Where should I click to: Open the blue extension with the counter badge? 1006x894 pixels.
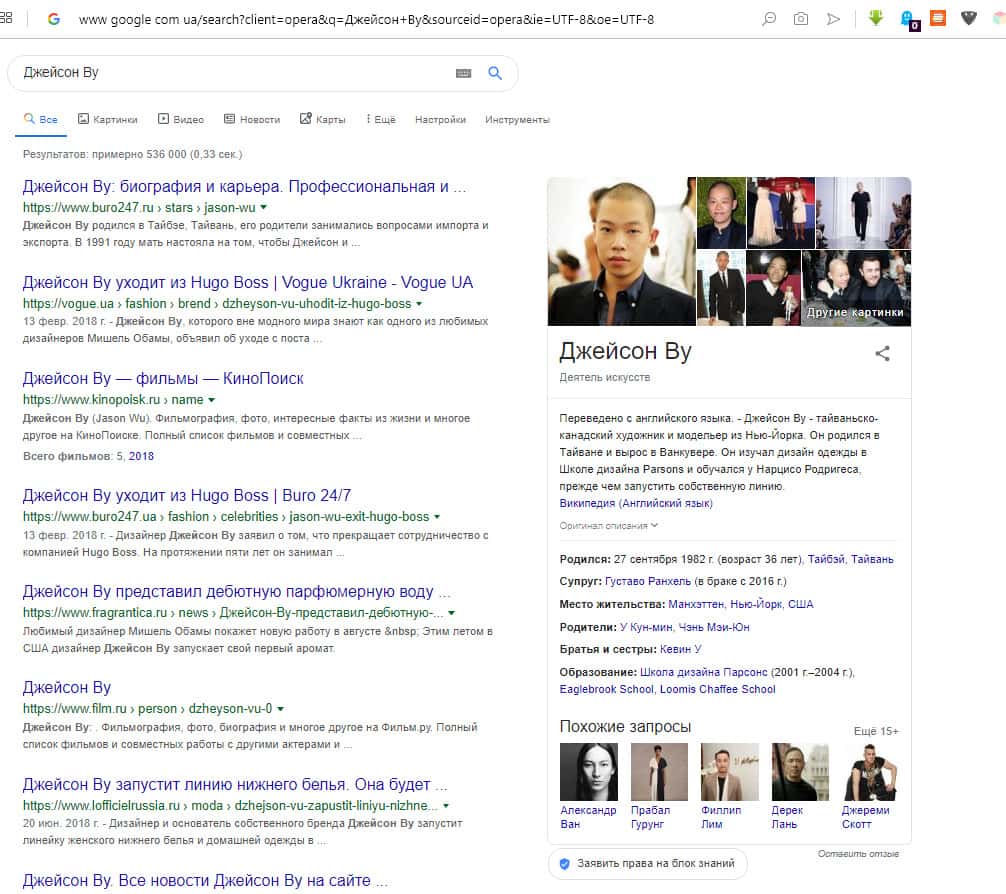[910, 20]
